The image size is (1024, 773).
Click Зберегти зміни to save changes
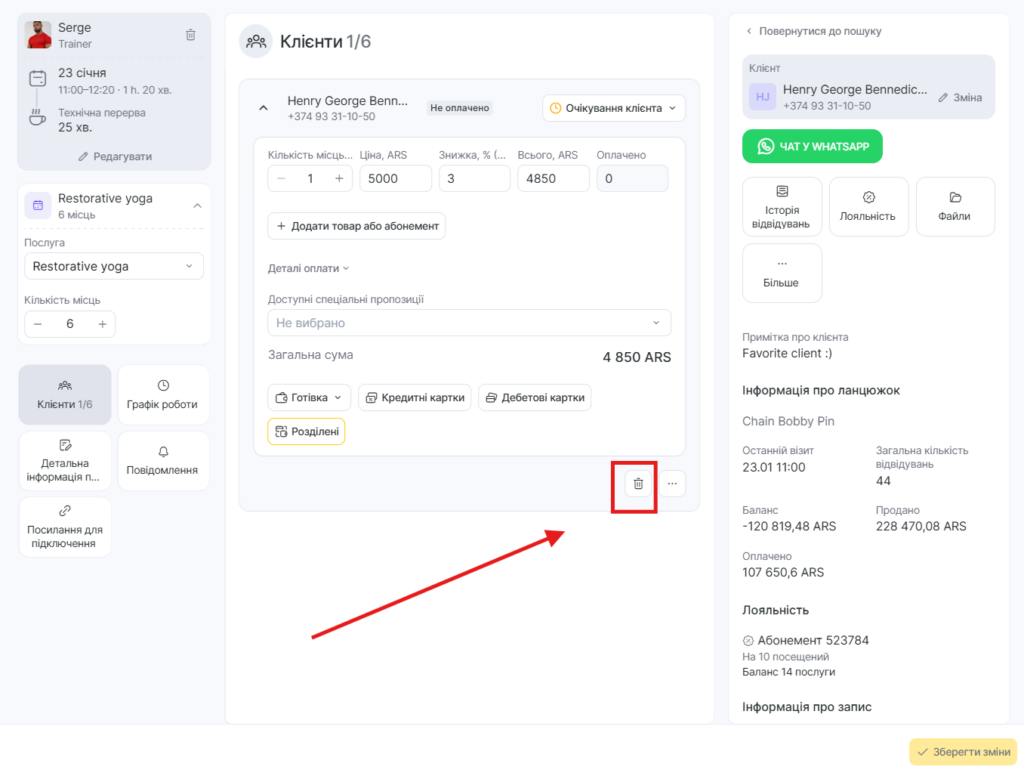click(962, 752)
